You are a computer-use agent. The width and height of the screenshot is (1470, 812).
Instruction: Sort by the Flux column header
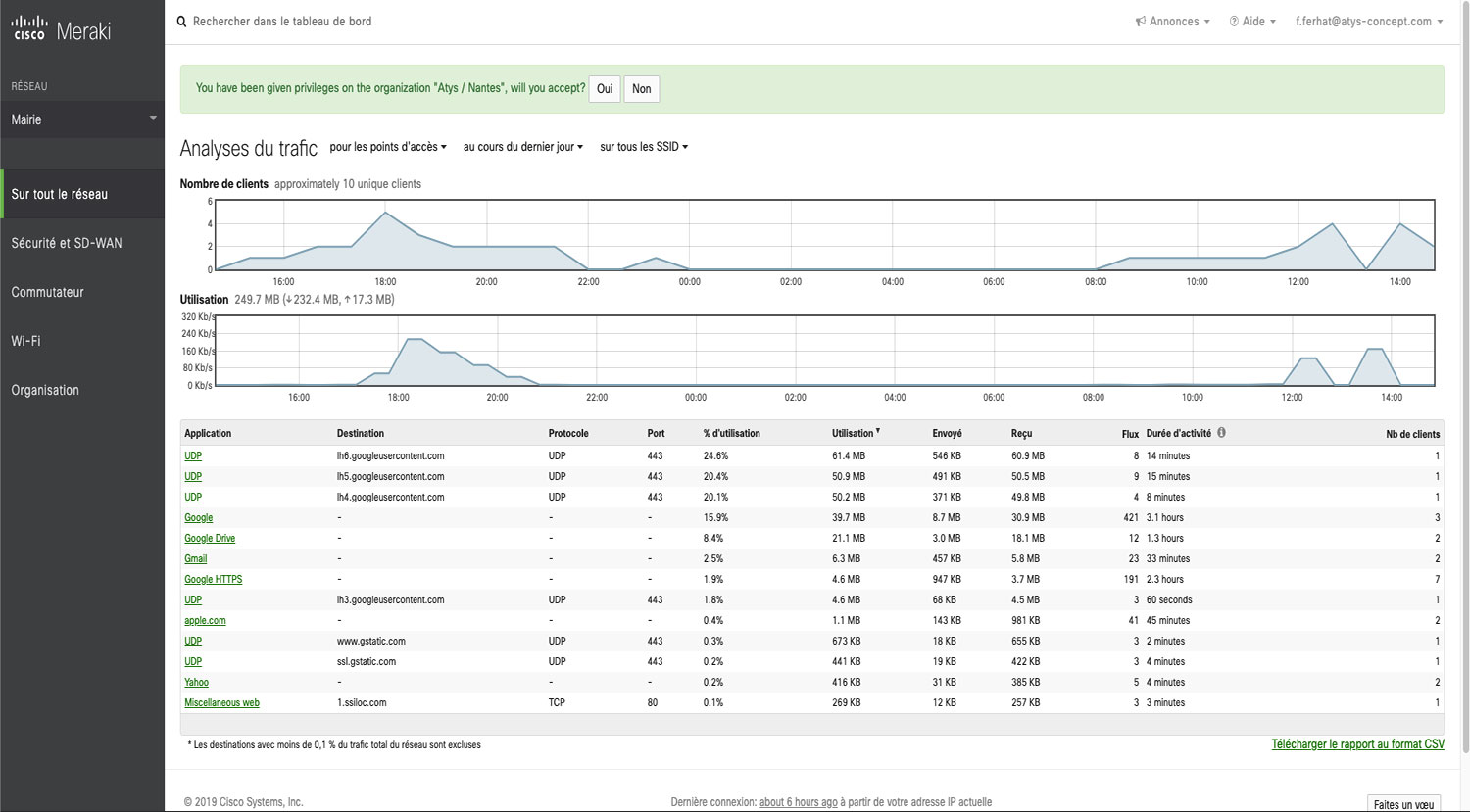tap(1130, 433)
